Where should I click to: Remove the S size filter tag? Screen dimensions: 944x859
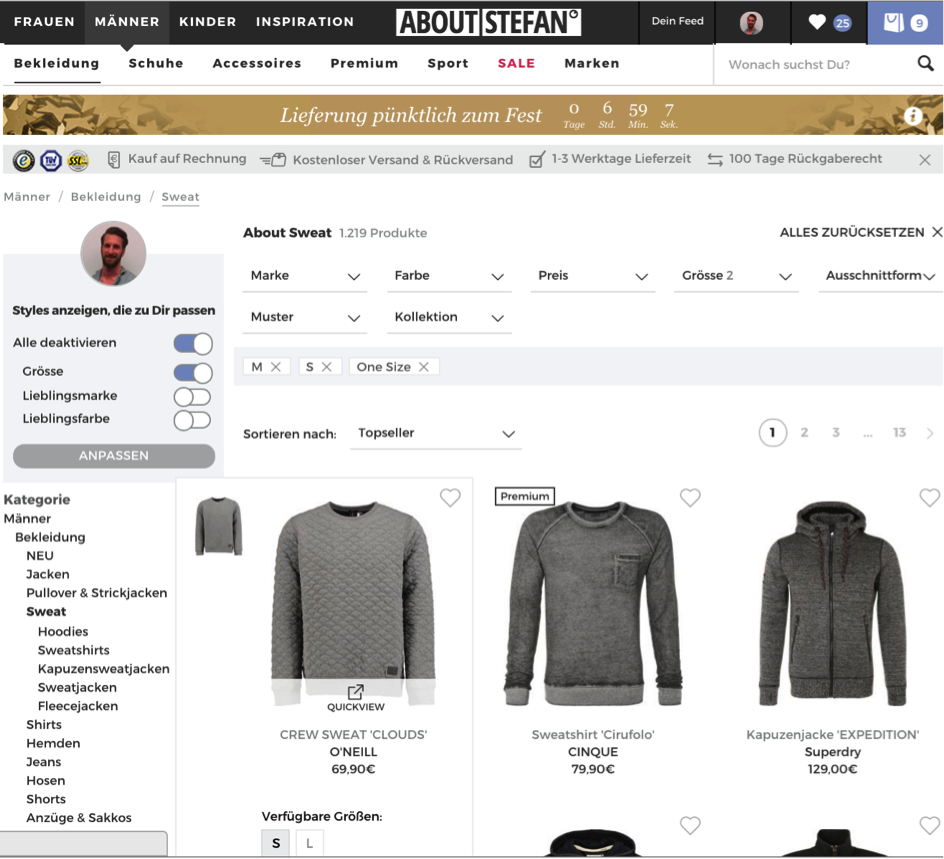pos(326,367)
